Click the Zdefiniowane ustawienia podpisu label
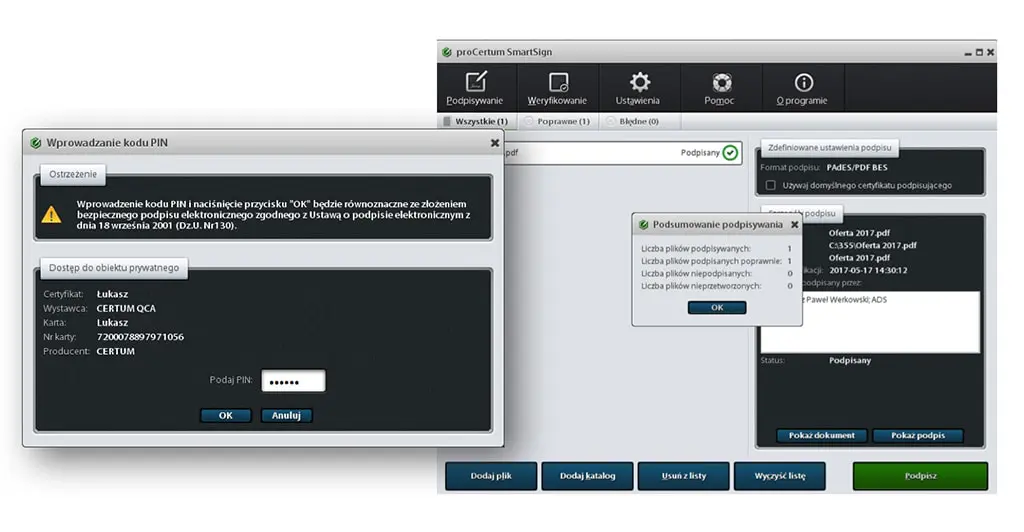Image resolution: width=1024 pixels, height=532 pixels. coord(829,148)
